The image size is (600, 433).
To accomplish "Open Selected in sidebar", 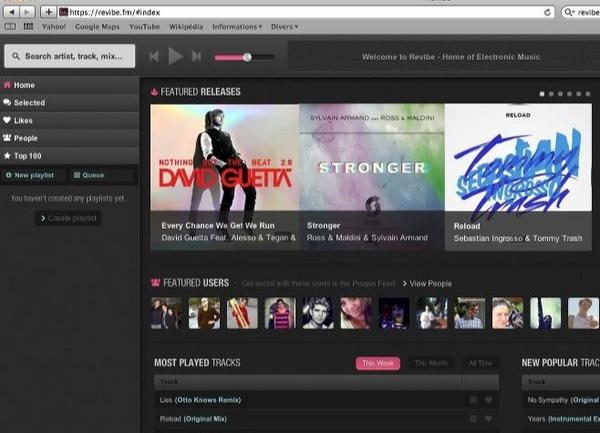I will 69,103.
